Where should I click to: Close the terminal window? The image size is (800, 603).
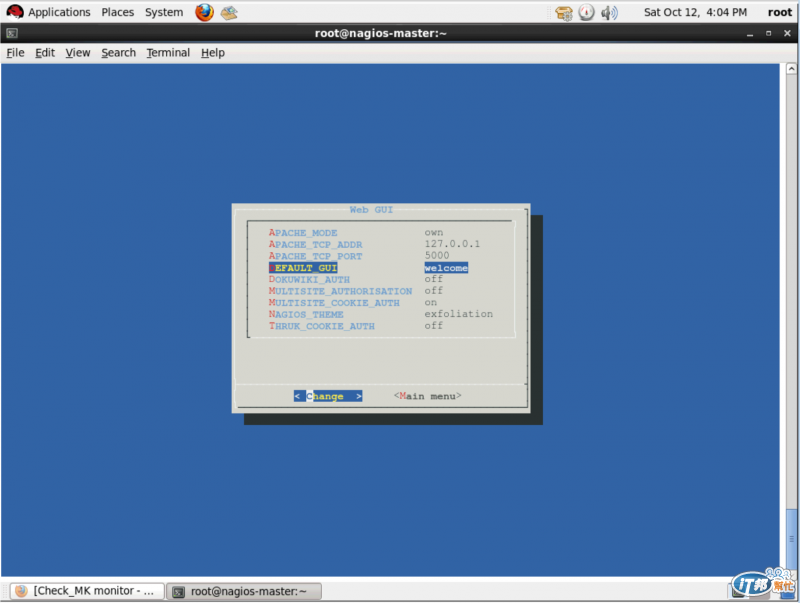click(787, 33)
